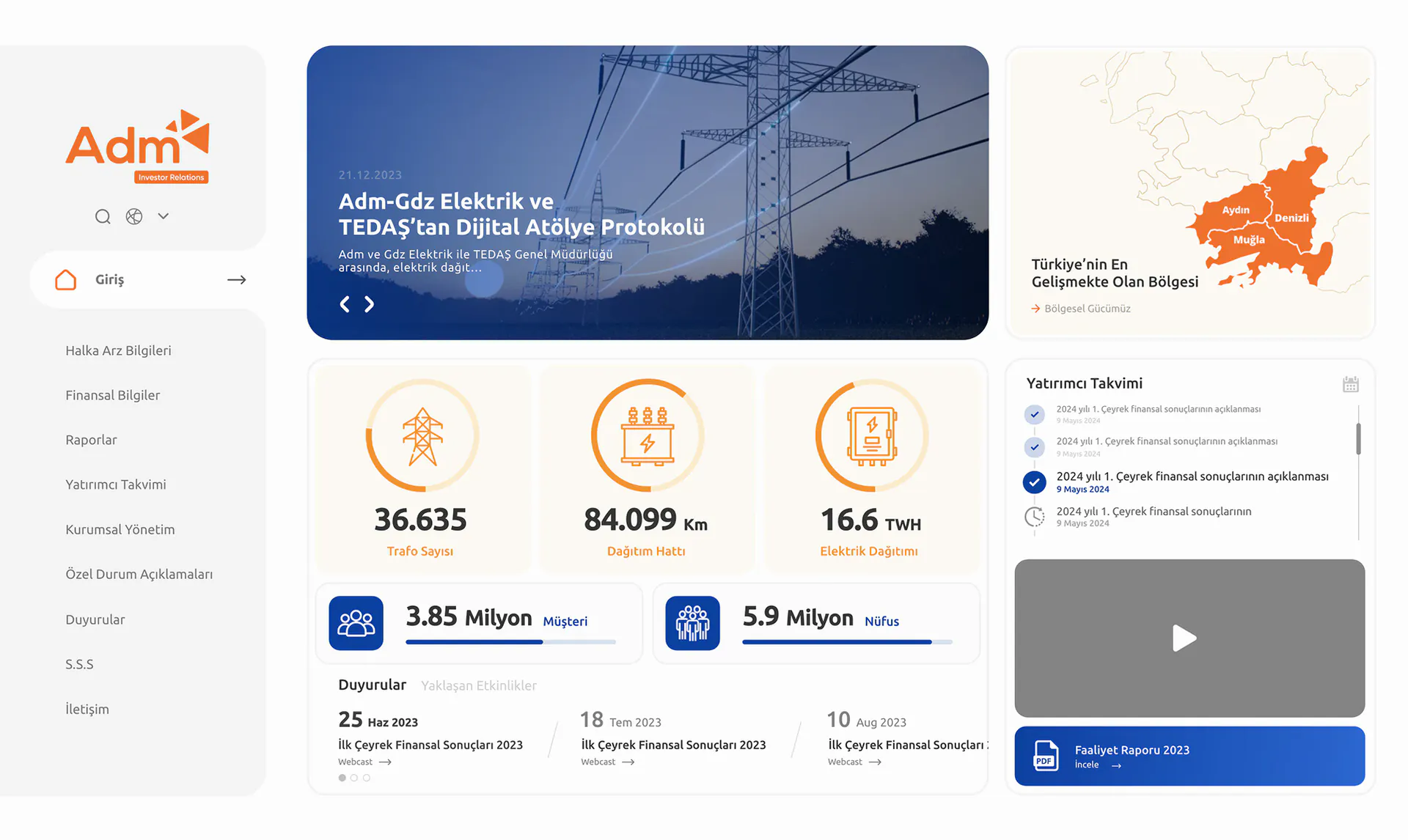The height and width of the screenshot is (840, 1408).
Task: Click the 84.099 Km value
Action: point(645,520)
